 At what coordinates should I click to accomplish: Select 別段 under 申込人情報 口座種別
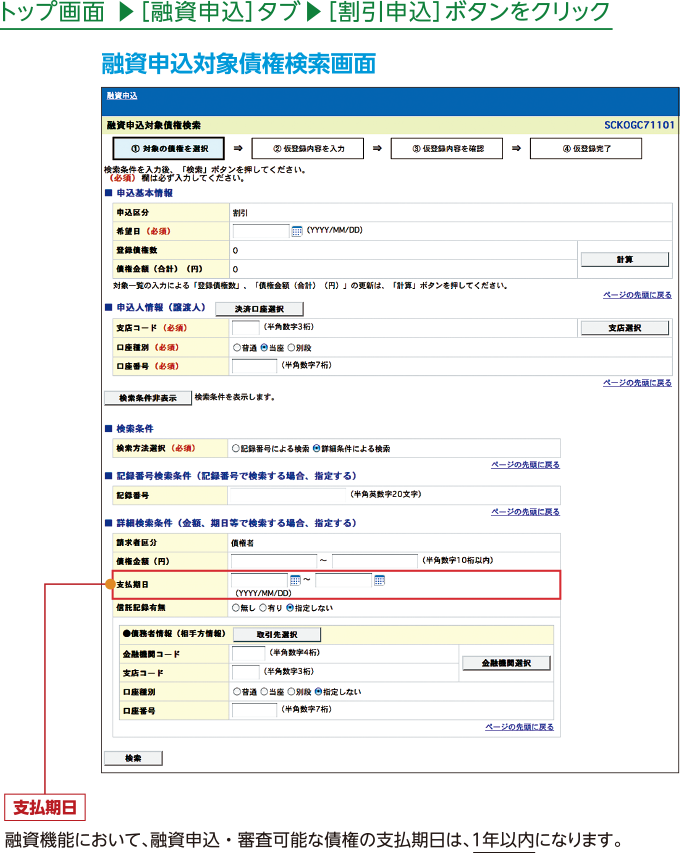pos(291,347)
